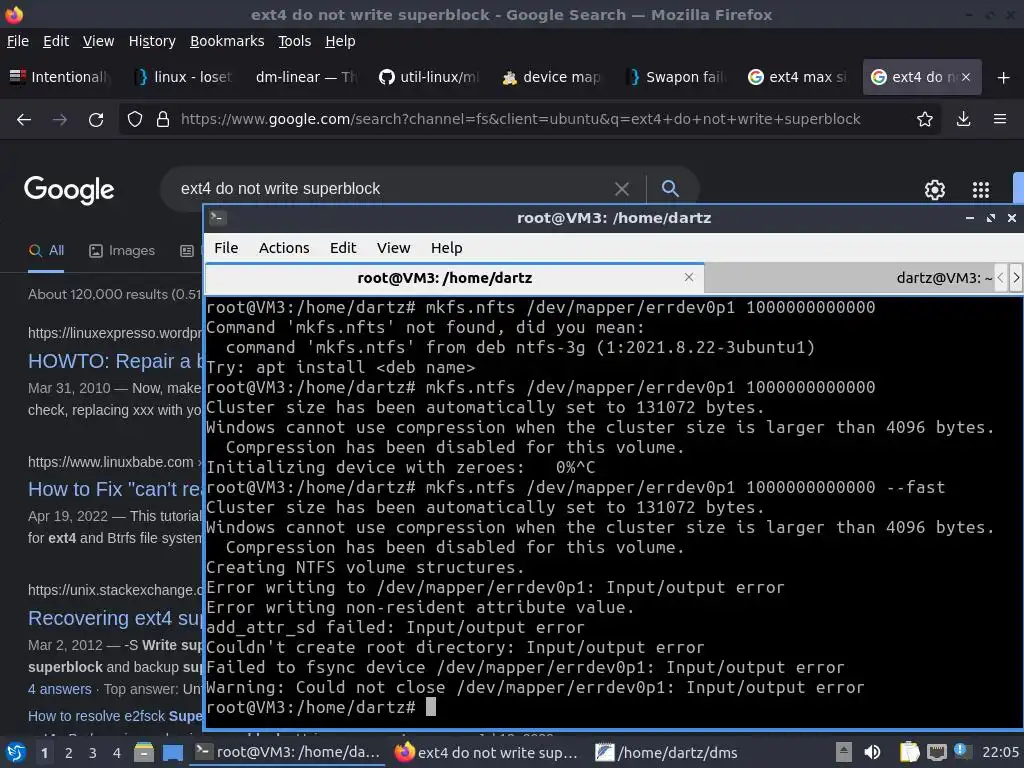Viewport: 1024px width, 768px height.
Task: Open Firefox File menu
Action: click(x=18, y=41)
